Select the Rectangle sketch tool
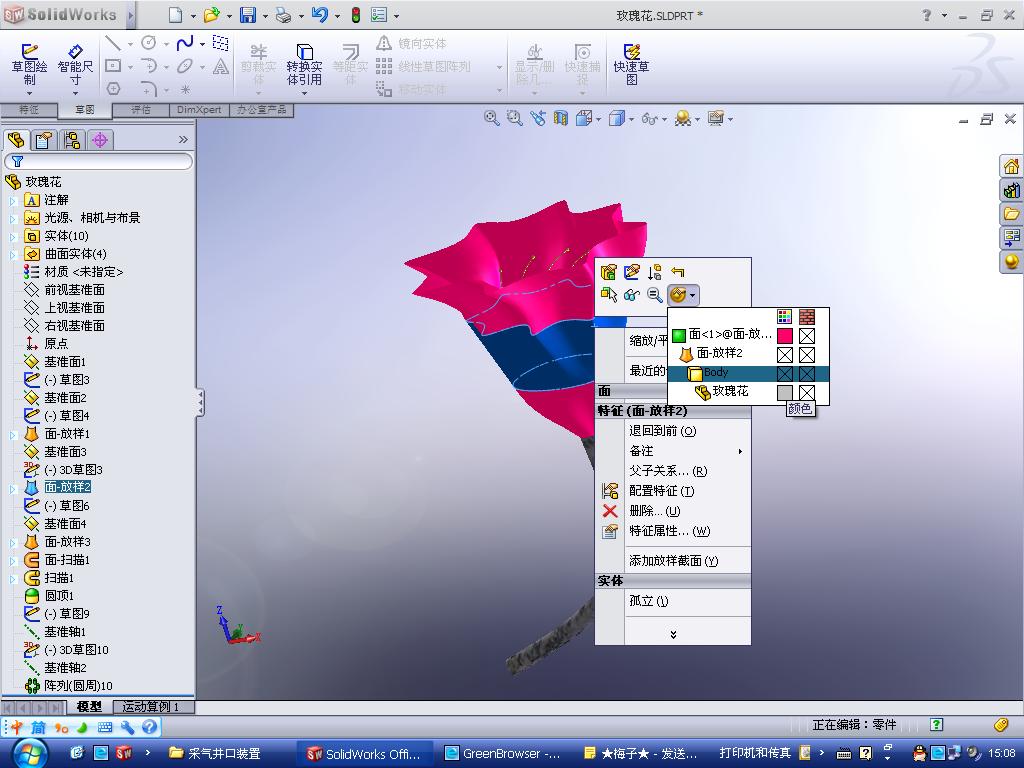Image resolution: width=1024 pixels, height=768 pixels. tap(113, 66)
